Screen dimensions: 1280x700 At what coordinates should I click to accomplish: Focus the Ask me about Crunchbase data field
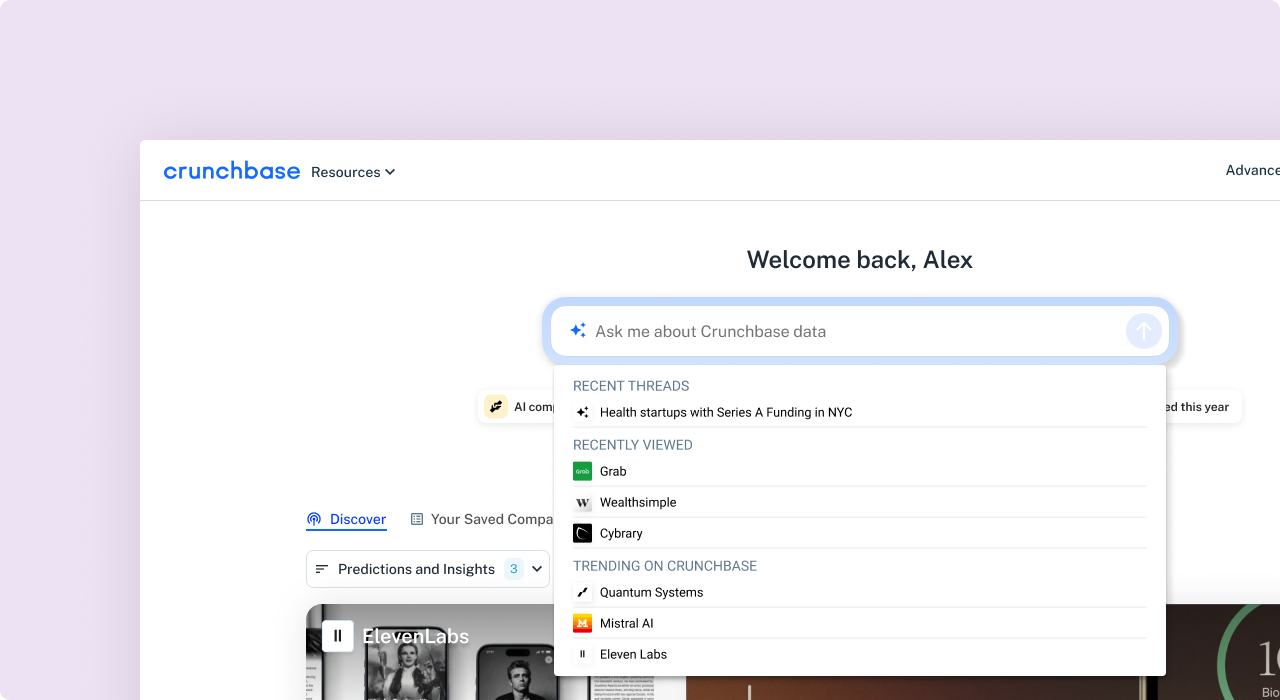(860, 331)
